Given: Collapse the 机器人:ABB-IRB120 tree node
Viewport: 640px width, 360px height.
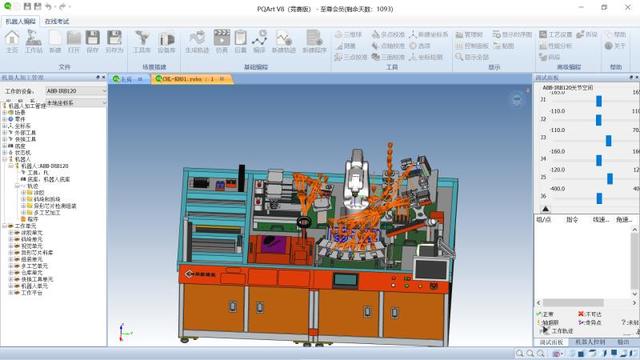Looking at the screenshot, I should (11, 166).
